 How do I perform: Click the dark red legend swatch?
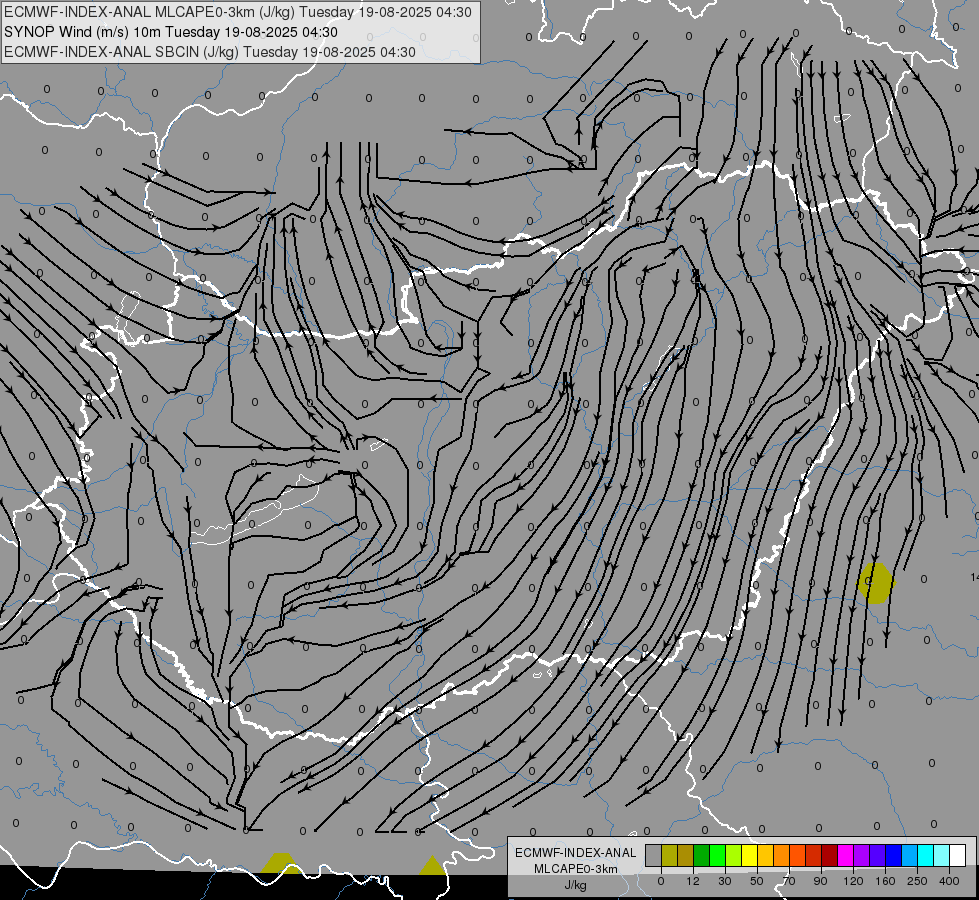[x=830, y=855]
